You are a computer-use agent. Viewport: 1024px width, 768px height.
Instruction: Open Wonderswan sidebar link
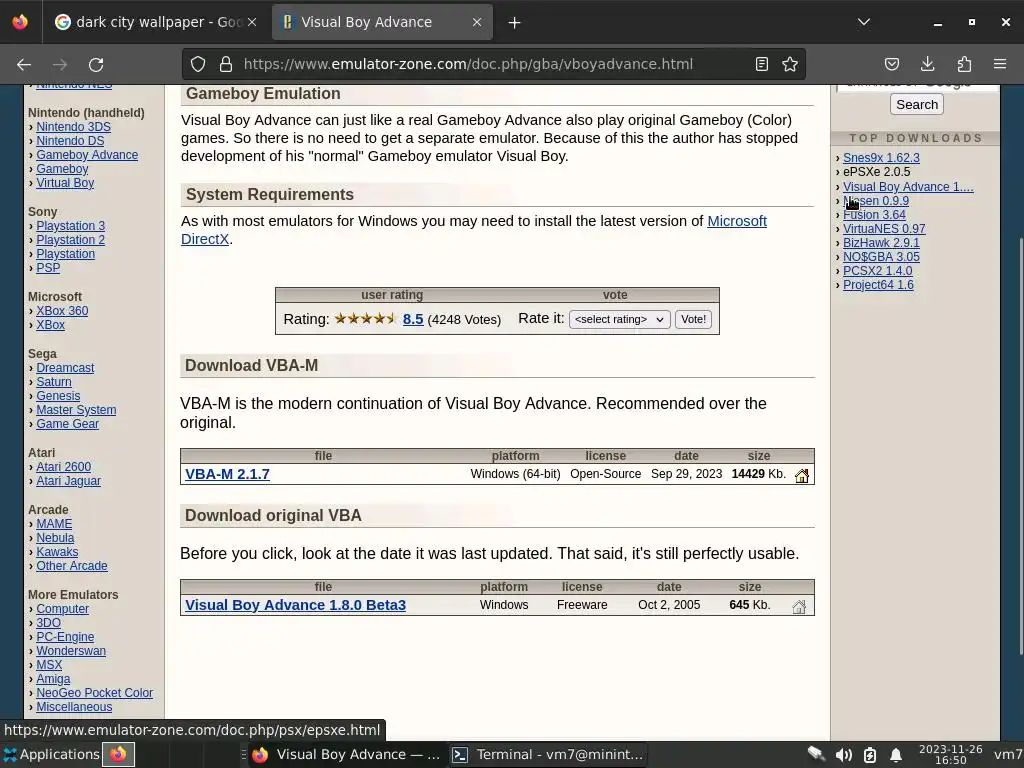pyautogui.click(x=71, y=651)
